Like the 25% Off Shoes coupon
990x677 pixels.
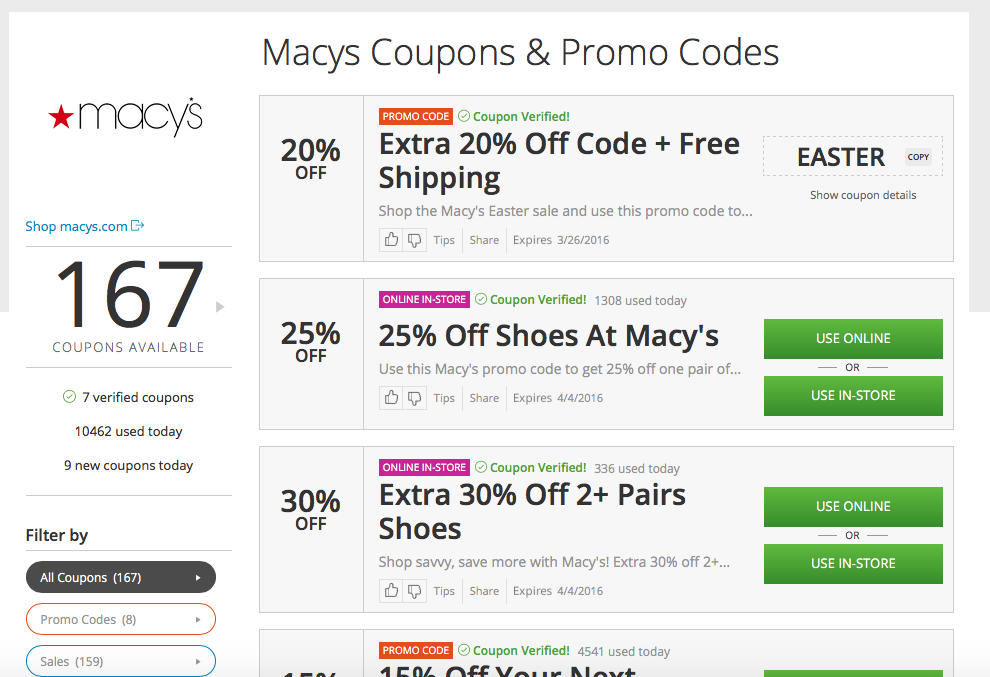pos(391,398)
